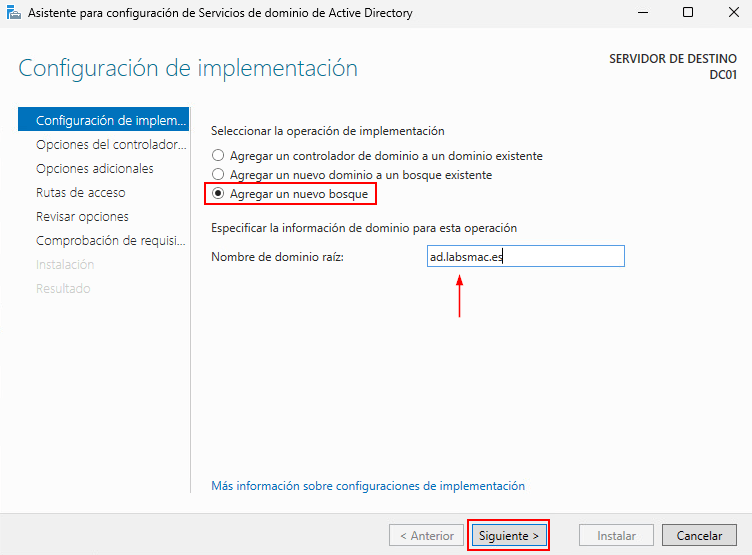Select the 'Agregar un nuevo bosque' radio button
Image resolution: width=752 pixels, height=555 pixels.
217,193
